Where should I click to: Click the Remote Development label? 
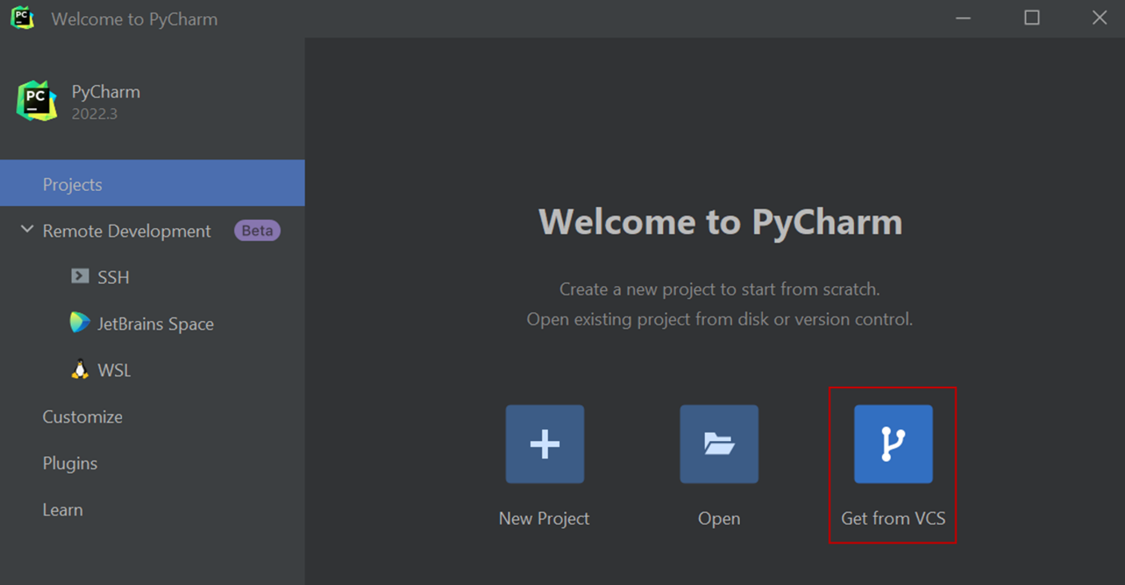[126, 231]
